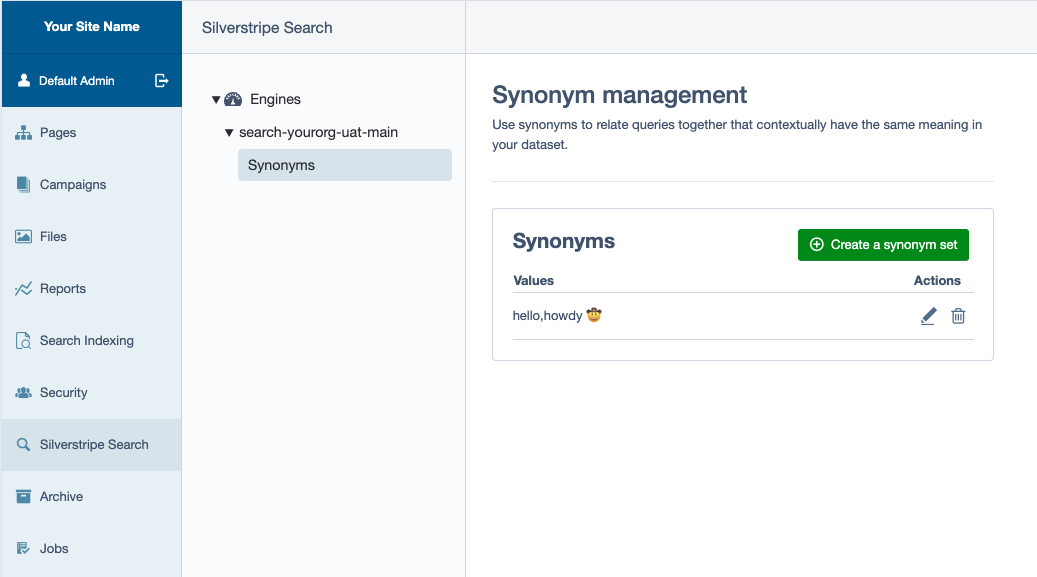Select the Engines tree label
This screenshot has height=577, width=1037.
tap(275, 99)
